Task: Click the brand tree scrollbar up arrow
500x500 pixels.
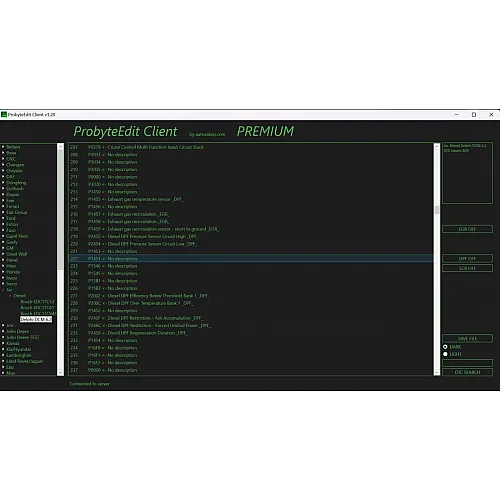Action: pyautogui.click(x=60, y=147)
